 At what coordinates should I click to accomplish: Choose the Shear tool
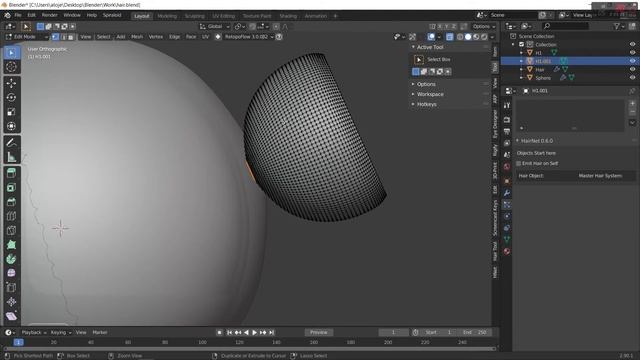pos(11,316)
